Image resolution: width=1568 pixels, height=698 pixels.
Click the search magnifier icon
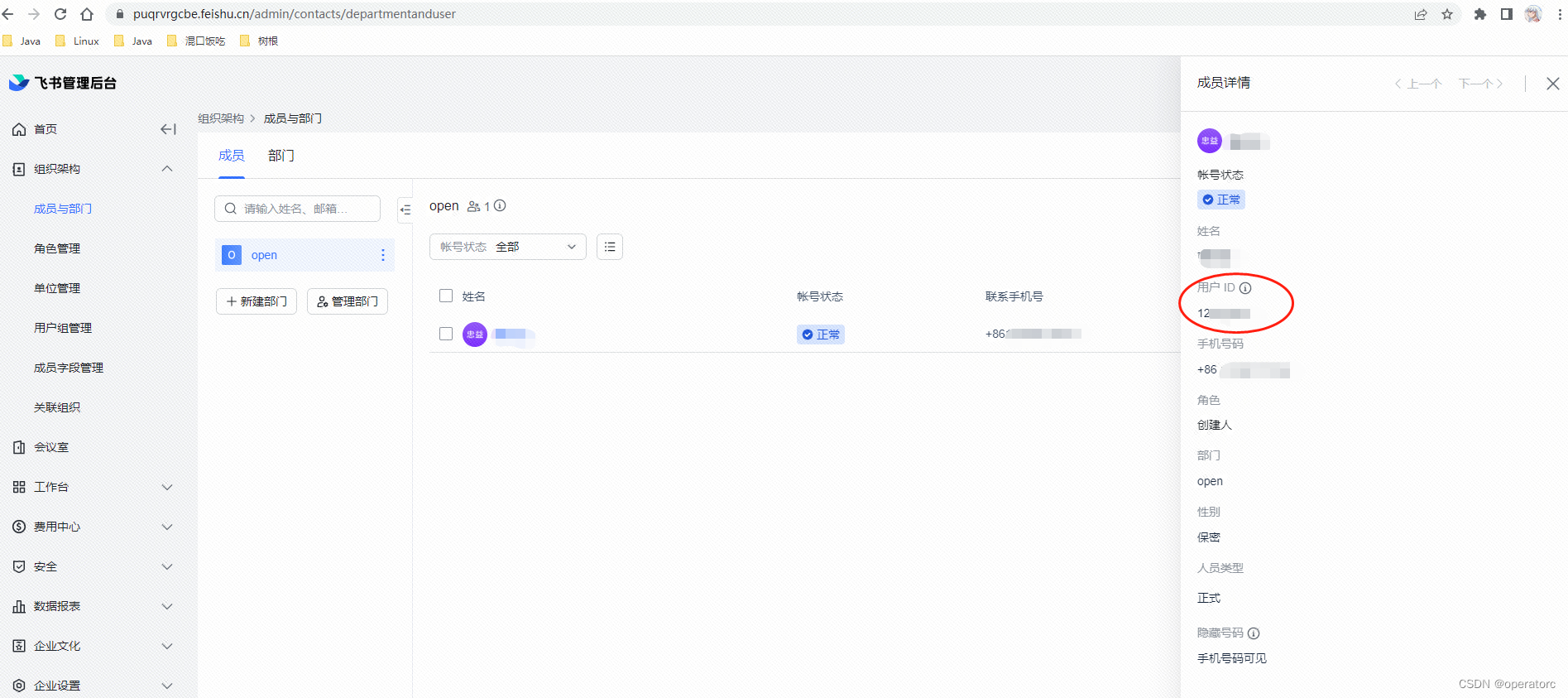[231, 209]
